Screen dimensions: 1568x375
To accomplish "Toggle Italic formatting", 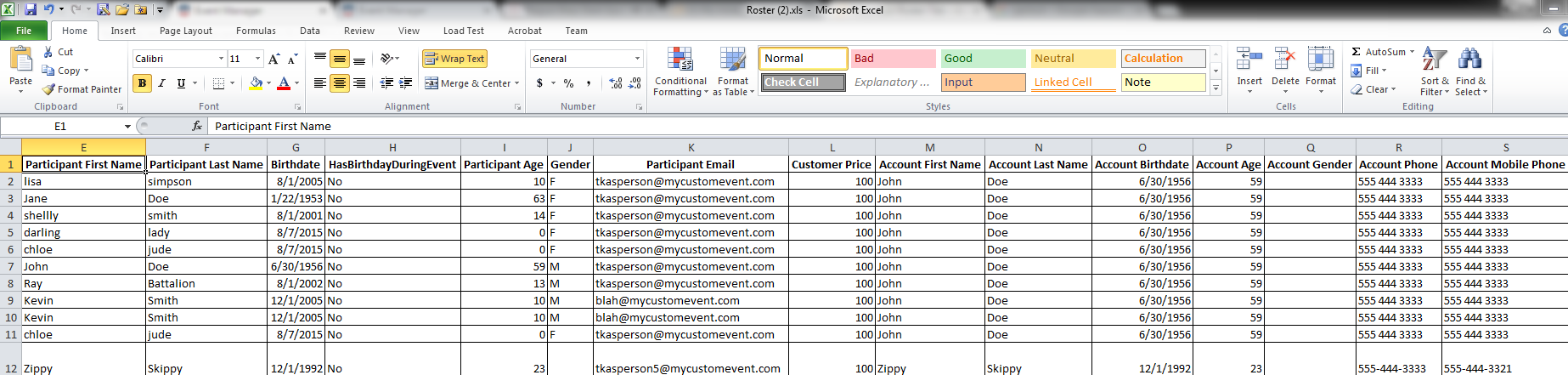I will [x=161, y=83].
